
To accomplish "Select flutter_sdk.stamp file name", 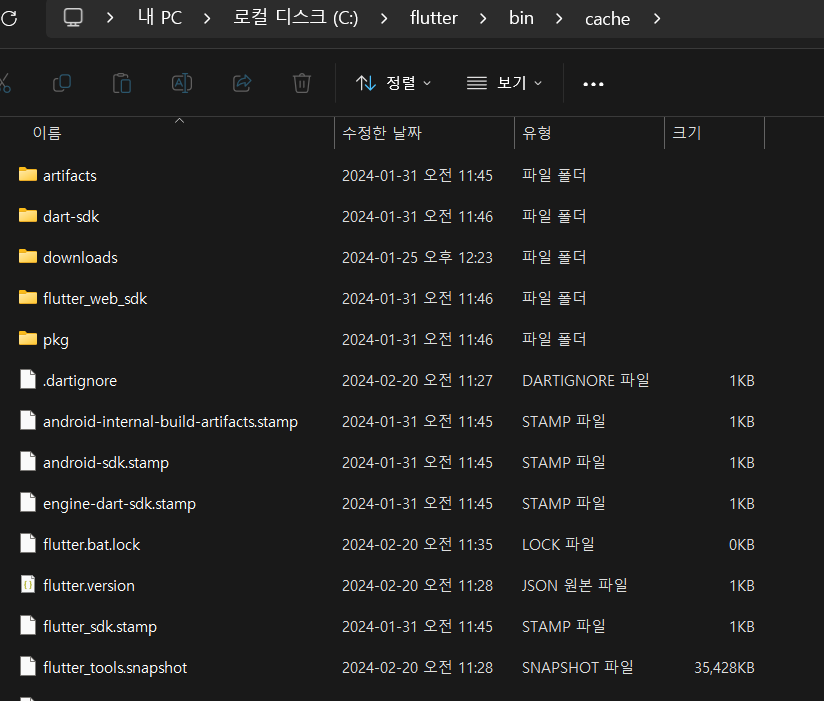I will [100, 626].
